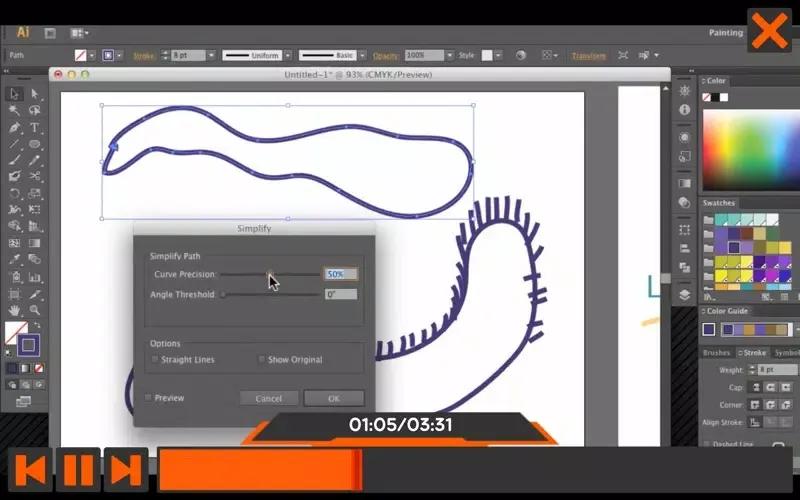Select the Magic Wand tool

tap(14, 111)
